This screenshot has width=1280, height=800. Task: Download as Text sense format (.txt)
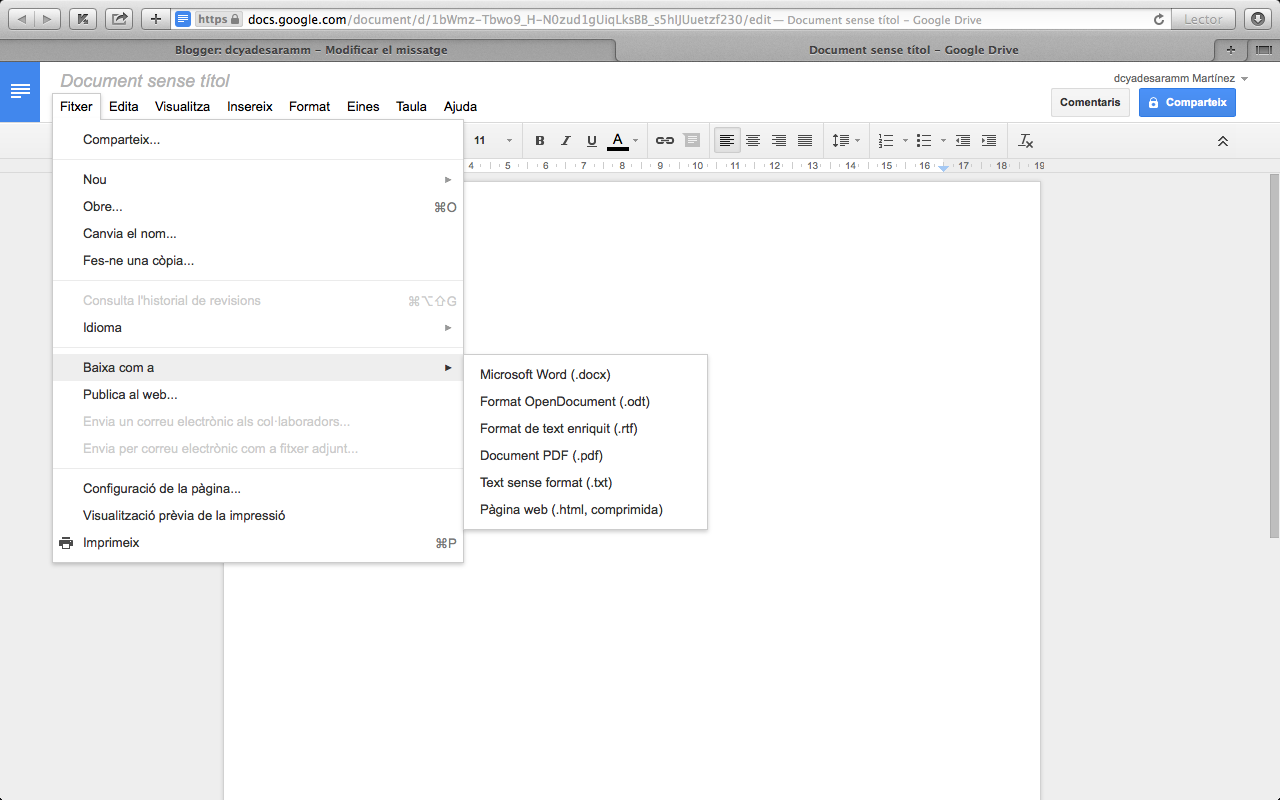click(x=586, y=483)
